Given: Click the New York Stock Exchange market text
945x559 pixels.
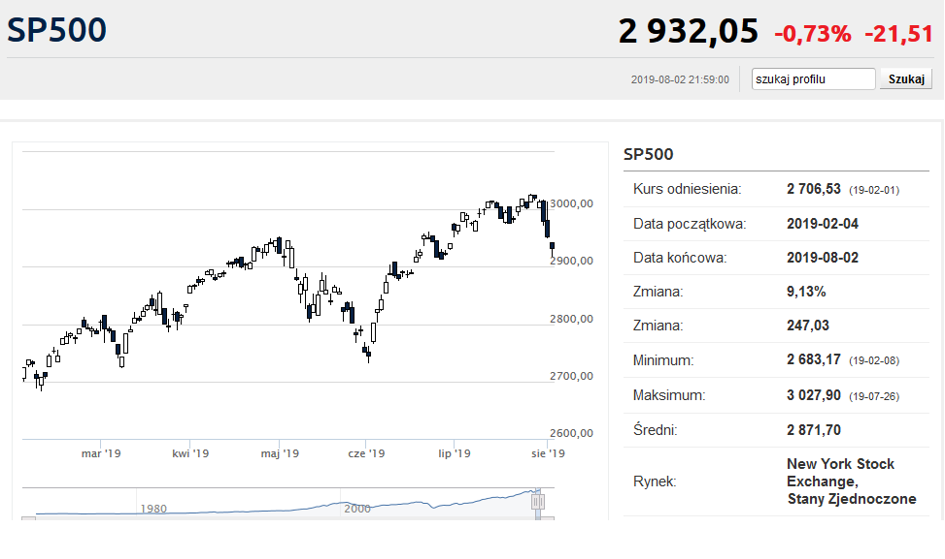Looking at the screenshot, I should coord(851,481).
